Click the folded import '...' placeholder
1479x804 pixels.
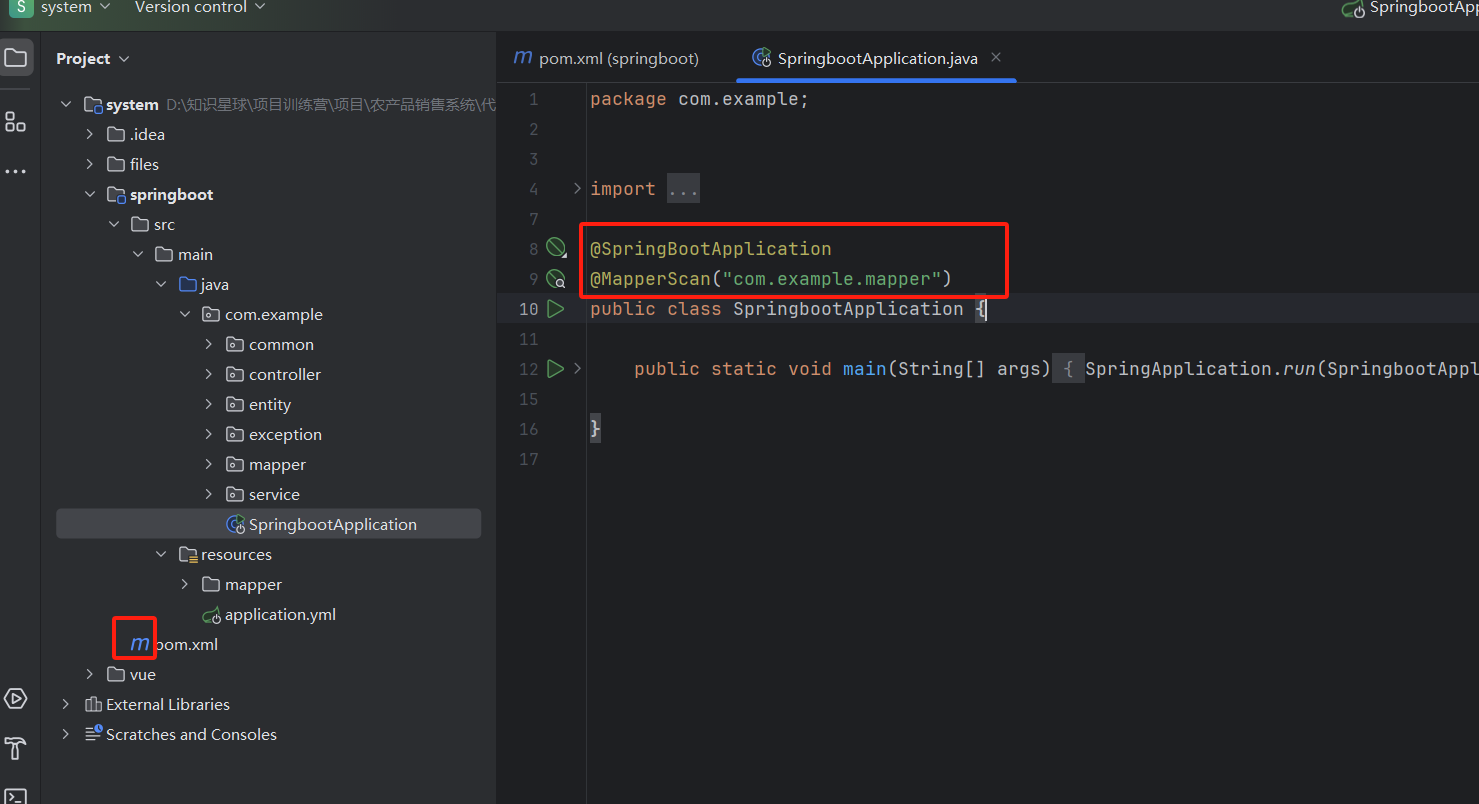click(684, 188)
